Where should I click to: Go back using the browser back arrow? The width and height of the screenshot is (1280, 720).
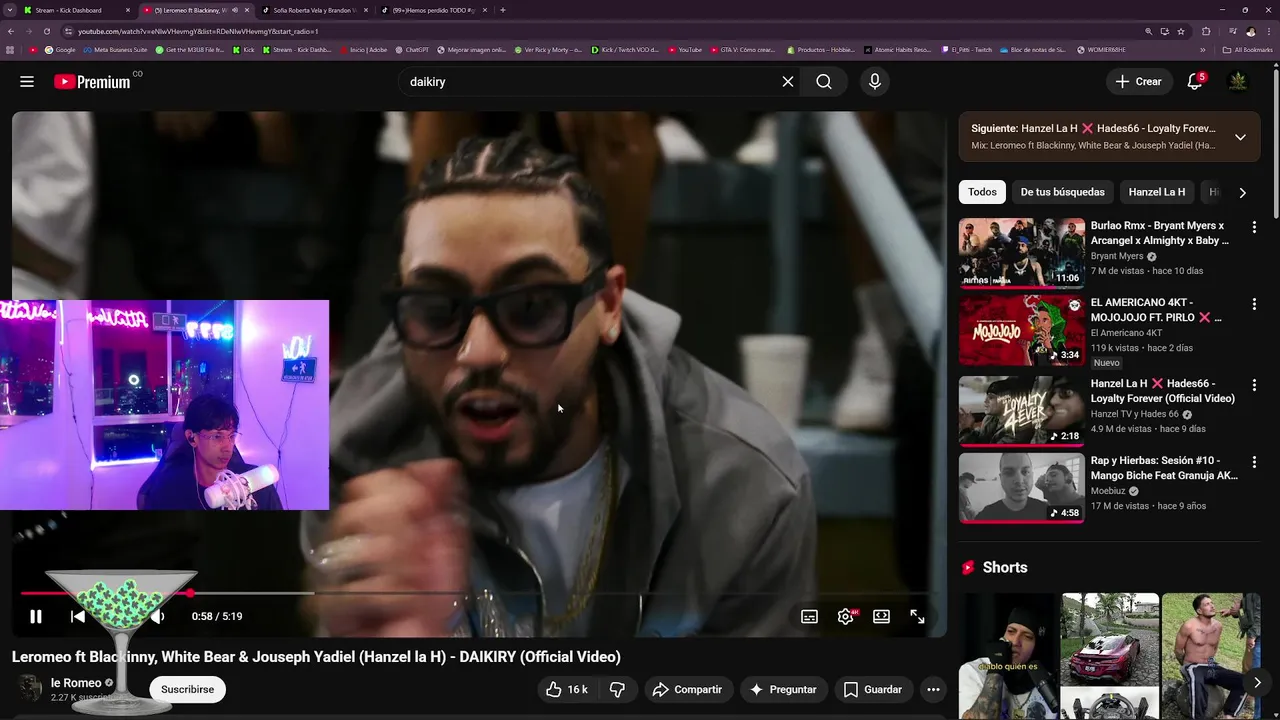[12, 31]
